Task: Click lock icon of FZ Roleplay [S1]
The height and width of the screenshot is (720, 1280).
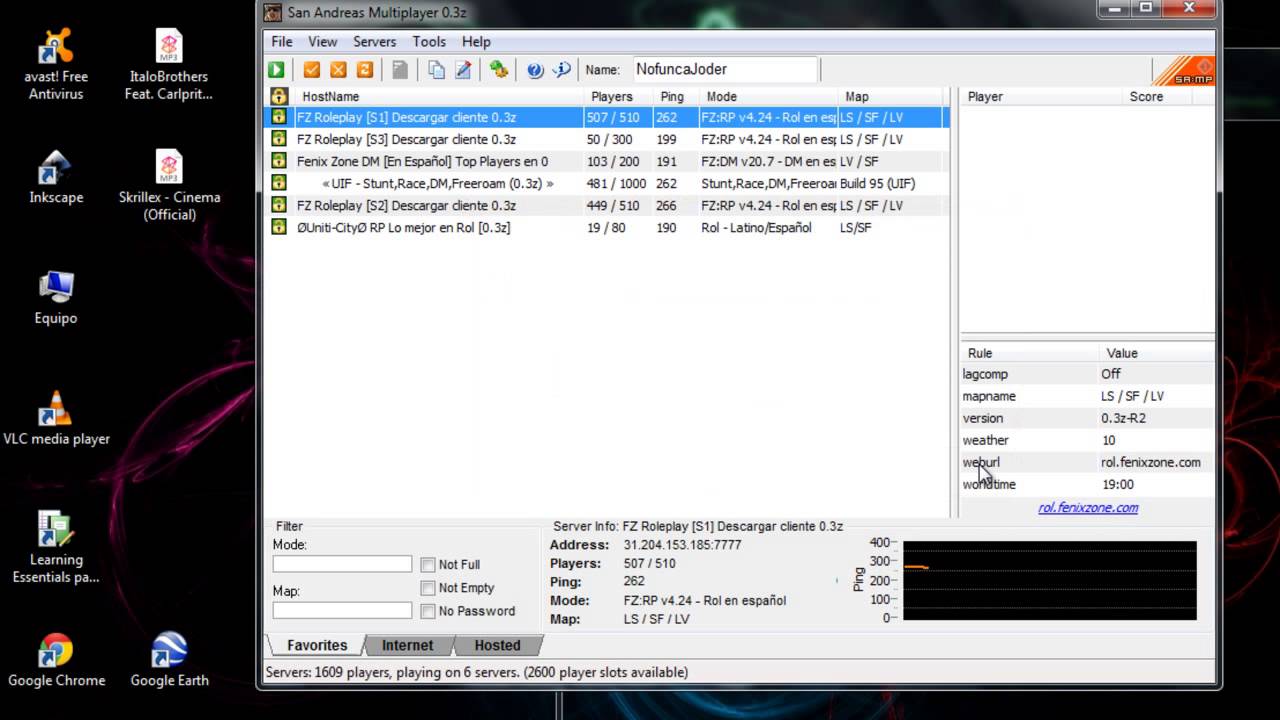Action: coord(279,117)
